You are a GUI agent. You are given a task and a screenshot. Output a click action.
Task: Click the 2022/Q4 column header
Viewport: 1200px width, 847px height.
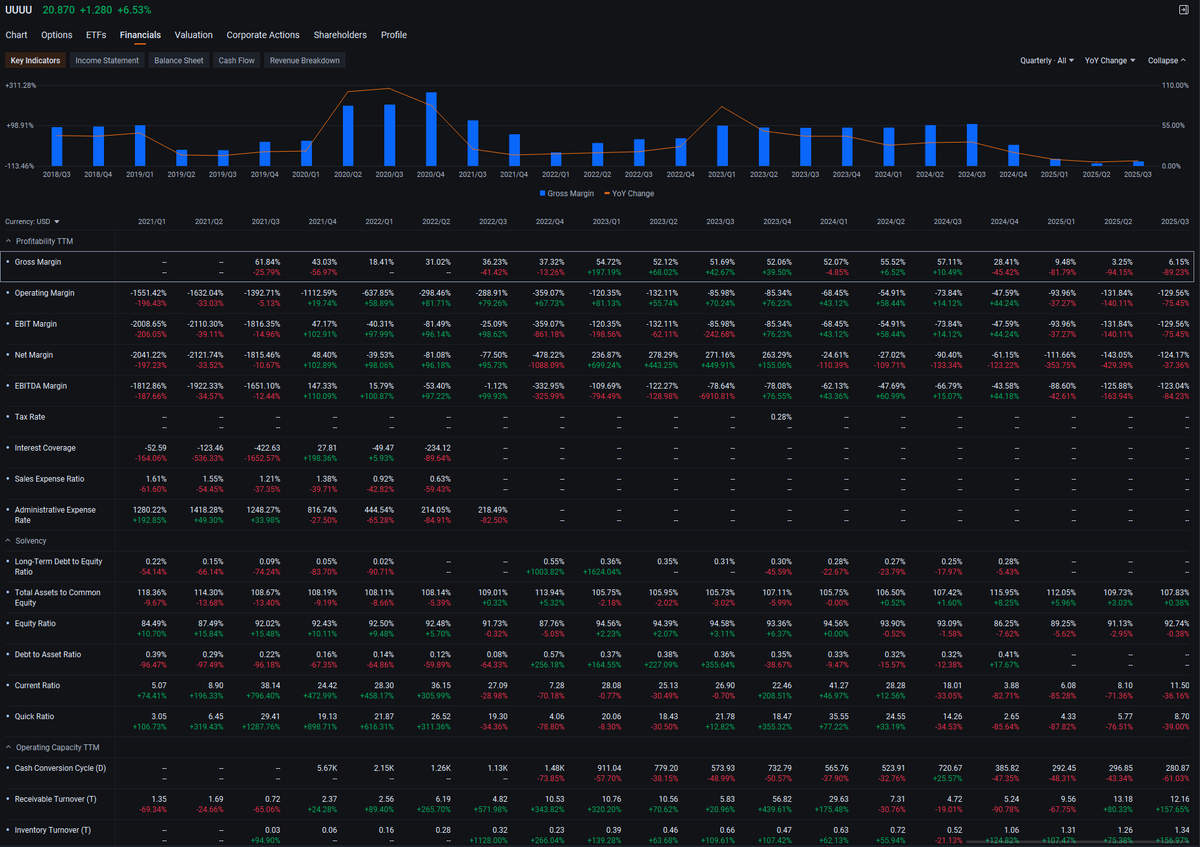pos(550,221)
